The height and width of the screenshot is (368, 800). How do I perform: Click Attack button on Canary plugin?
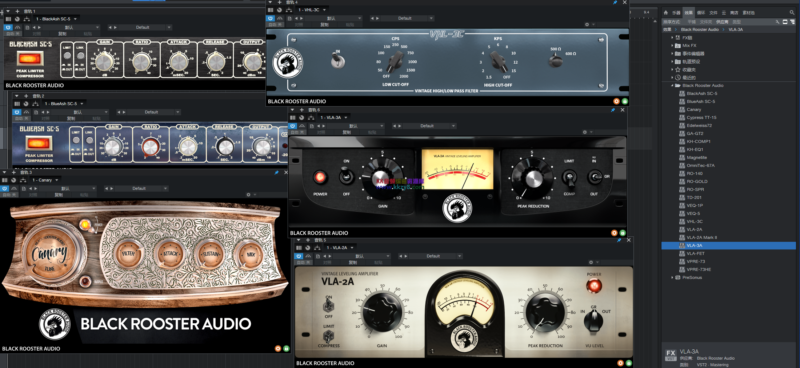169,254
